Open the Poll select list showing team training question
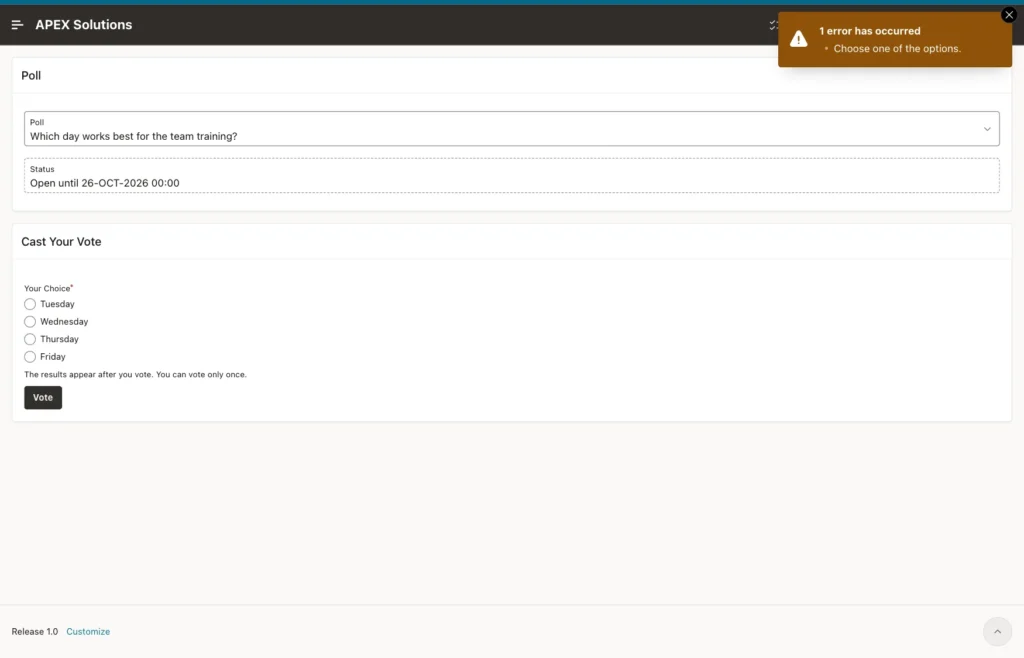The image size is (1024, 658). coord(511,129)
